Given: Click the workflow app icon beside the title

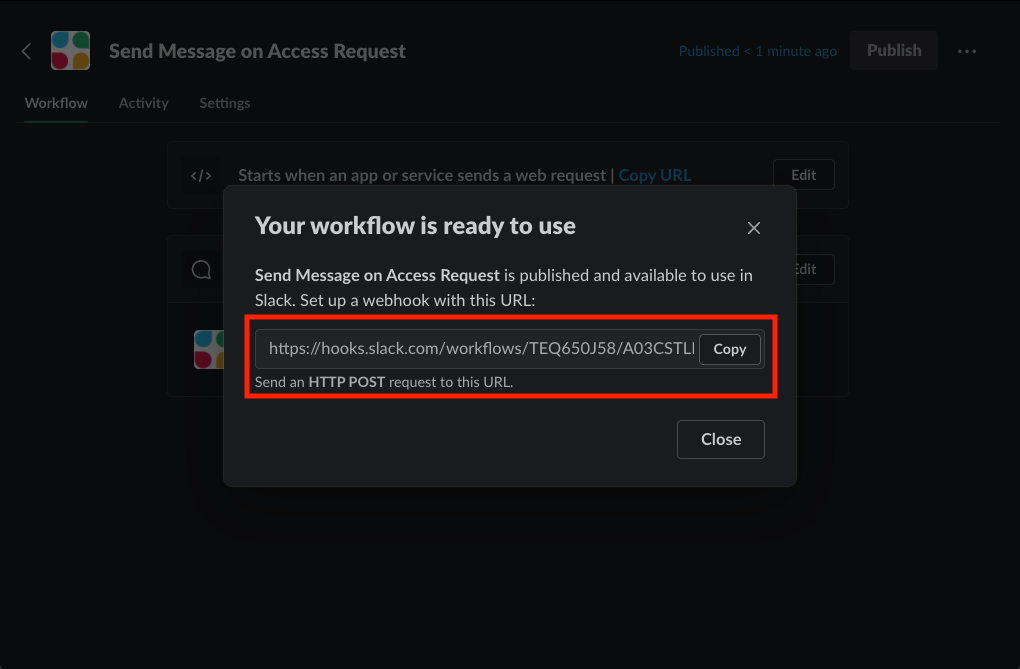Looking at the screenshot, I should [x=70, y=50].
